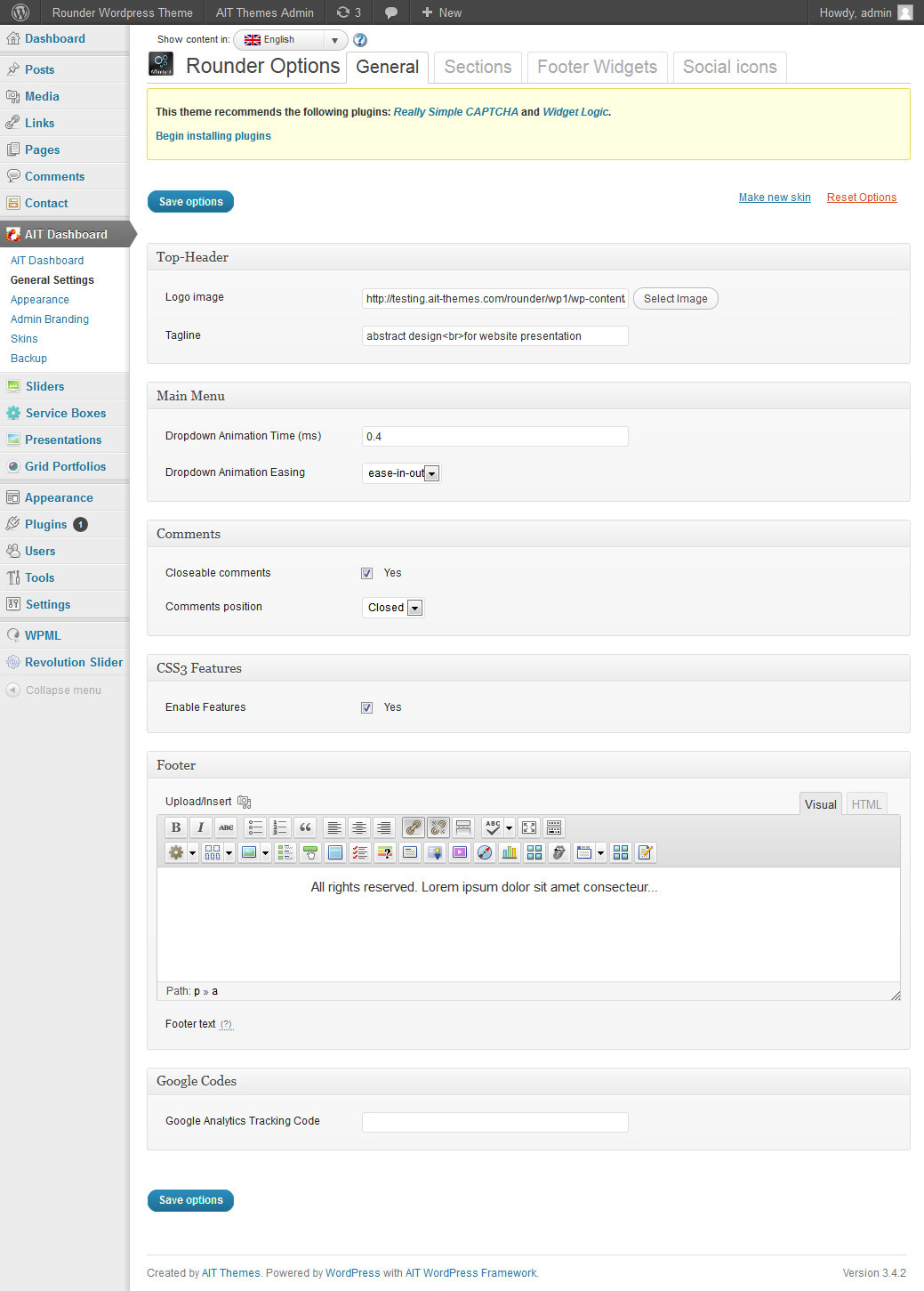Click the gear shortcode icon
The image size is (924, 1291).
176,852
